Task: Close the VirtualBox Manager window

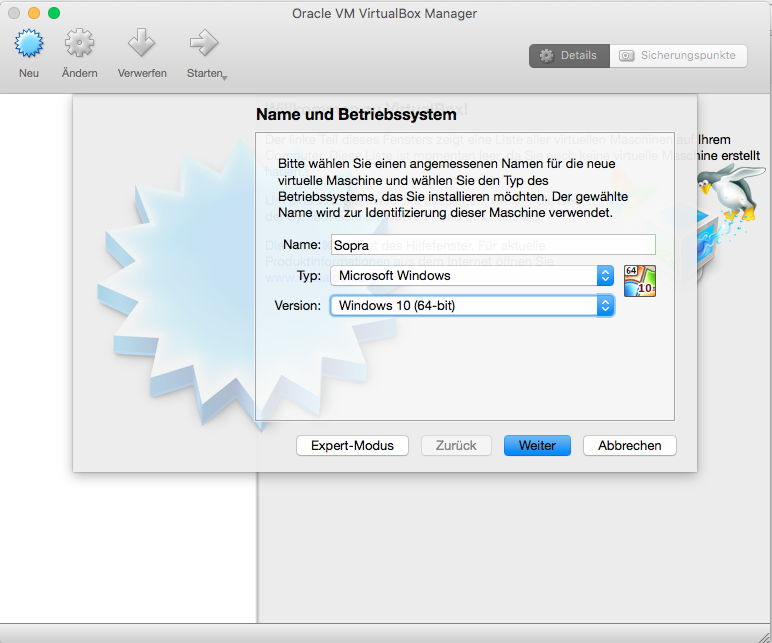Action: tap(14, 13)
